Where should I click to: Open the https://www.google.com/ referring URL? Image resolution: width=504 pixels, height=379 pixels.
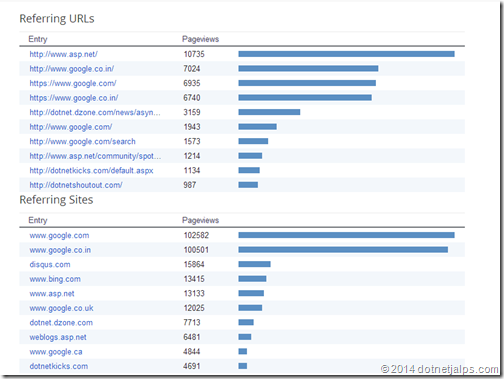click(x=73, y=83)
